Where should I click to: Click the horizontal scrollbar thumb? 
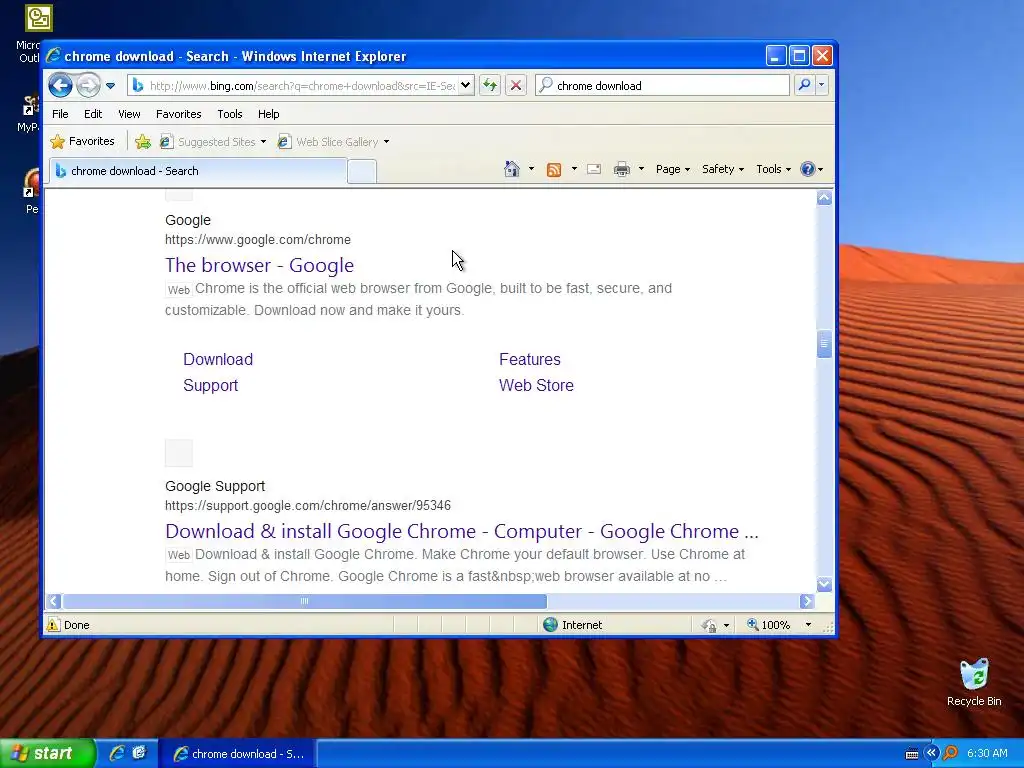304,601
